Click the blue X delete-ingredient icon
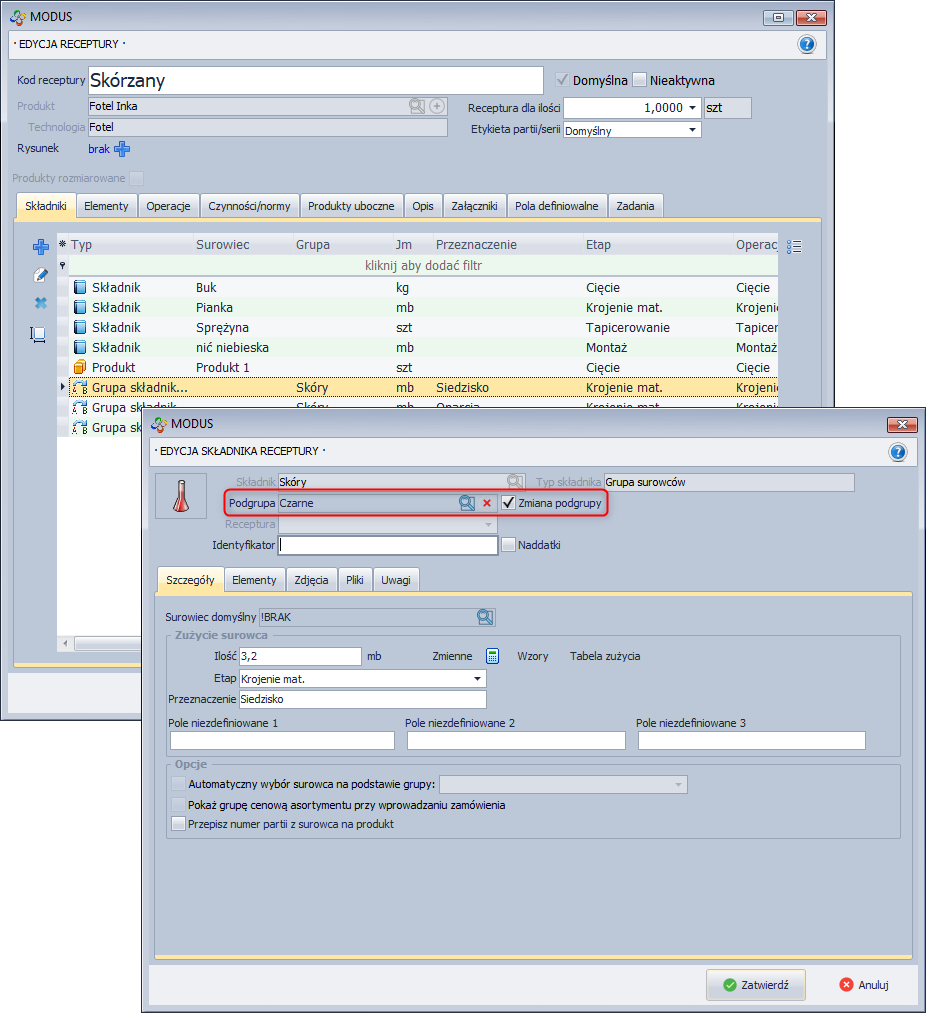This screenshot has width=931, height=1018. coord(41,303)
